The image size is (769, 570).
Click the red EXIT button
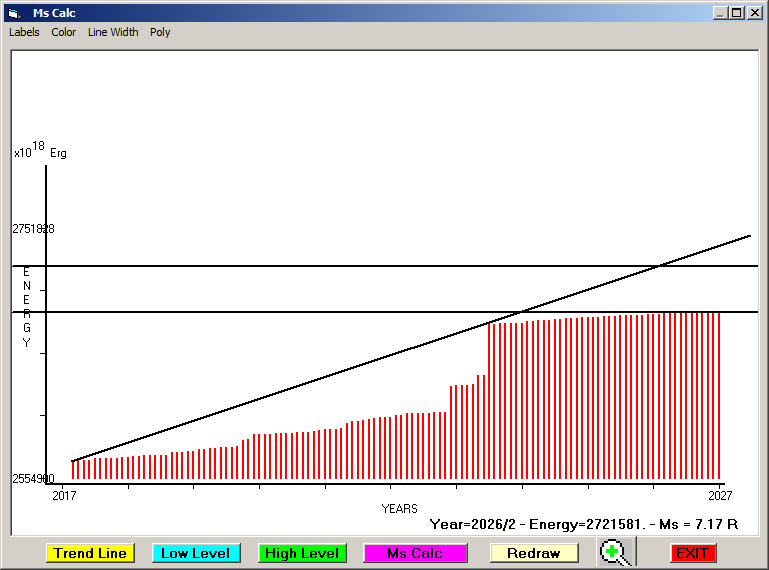pos(692,553)
